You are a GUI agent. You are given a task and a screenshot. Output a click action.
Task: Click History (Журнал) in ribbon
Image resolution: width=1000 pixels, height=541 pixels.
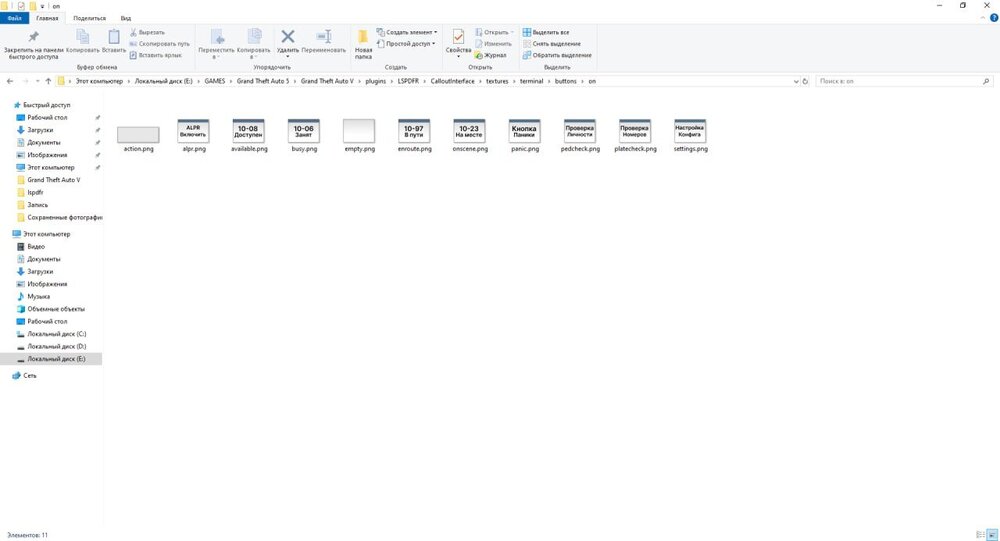point(490,55)
